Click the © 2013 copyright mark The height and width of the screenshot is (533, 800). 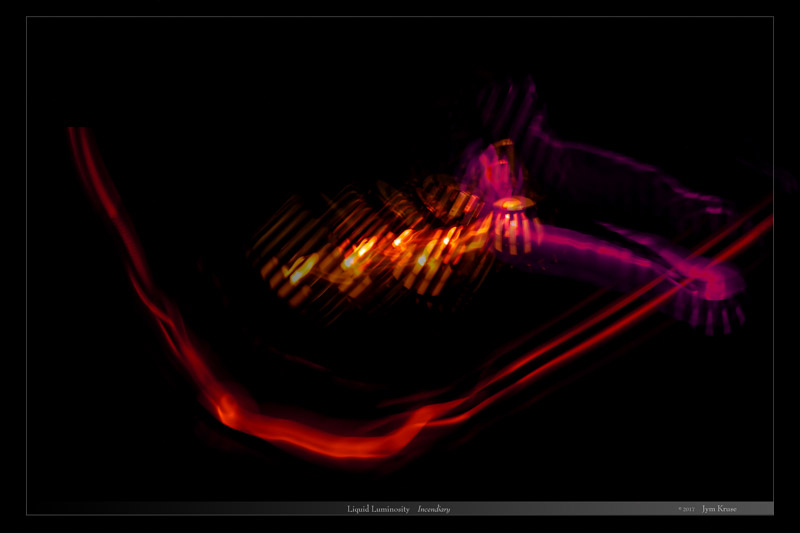pos(686,509)
